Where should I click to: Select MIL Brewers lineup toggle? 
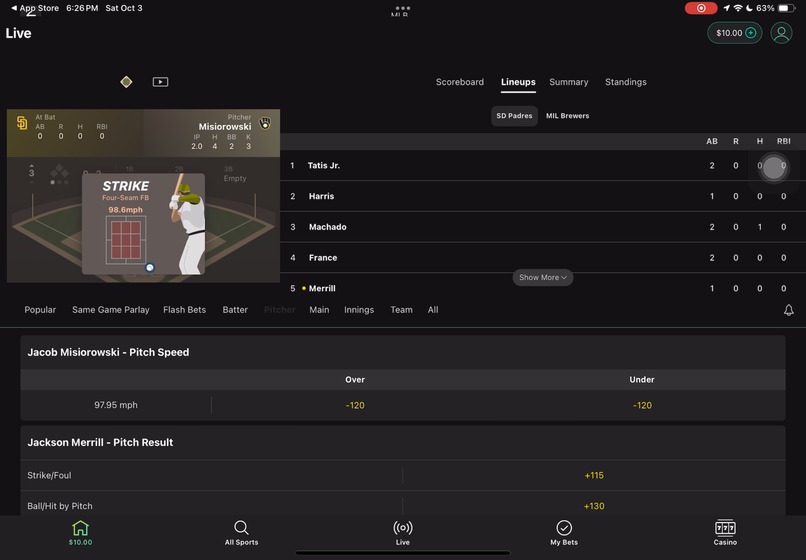(x=567, y=116)
